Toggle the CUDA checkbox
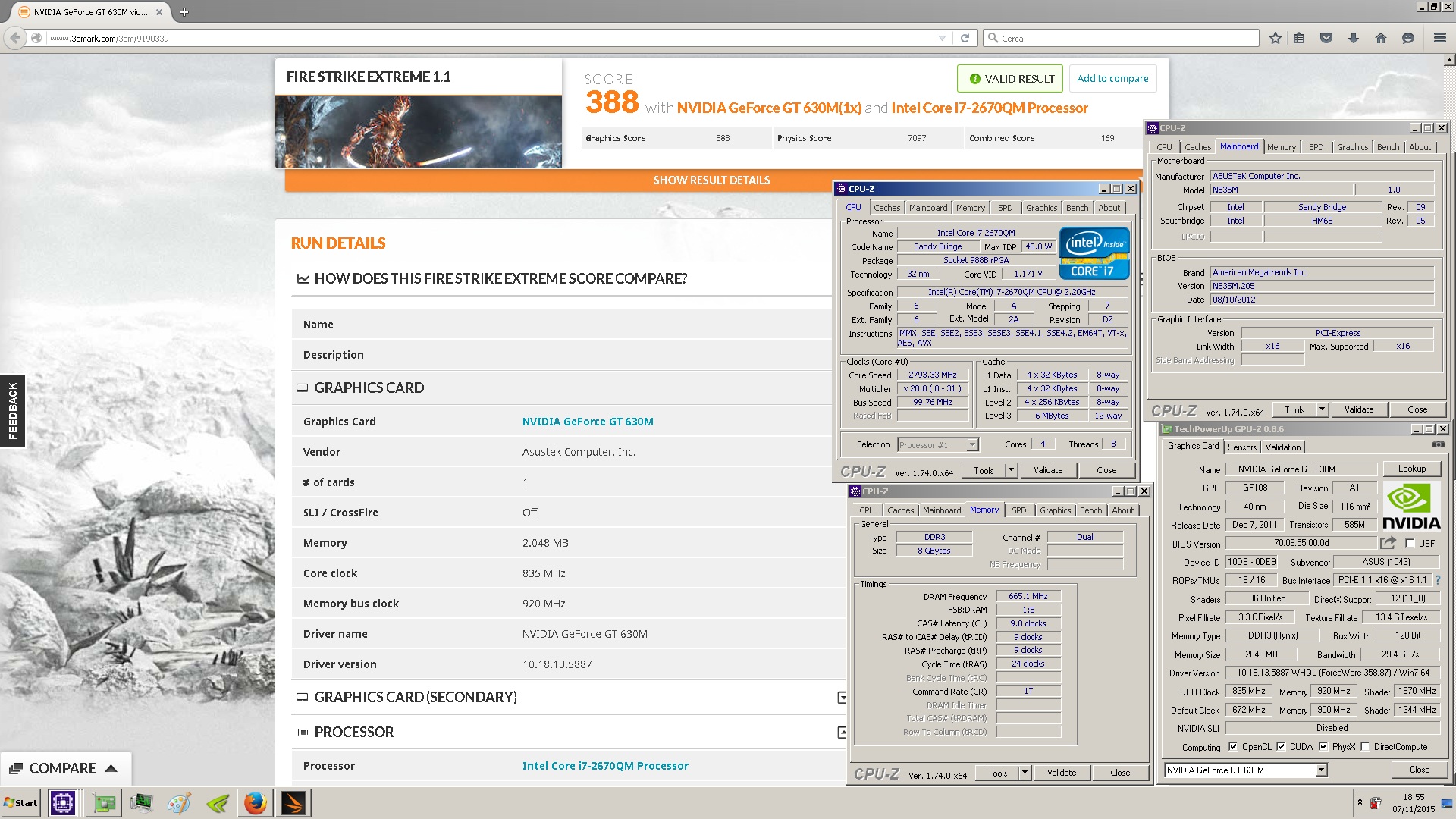Image resolution: width=1456 pixels, height=819 pixels. point(1281,746)
